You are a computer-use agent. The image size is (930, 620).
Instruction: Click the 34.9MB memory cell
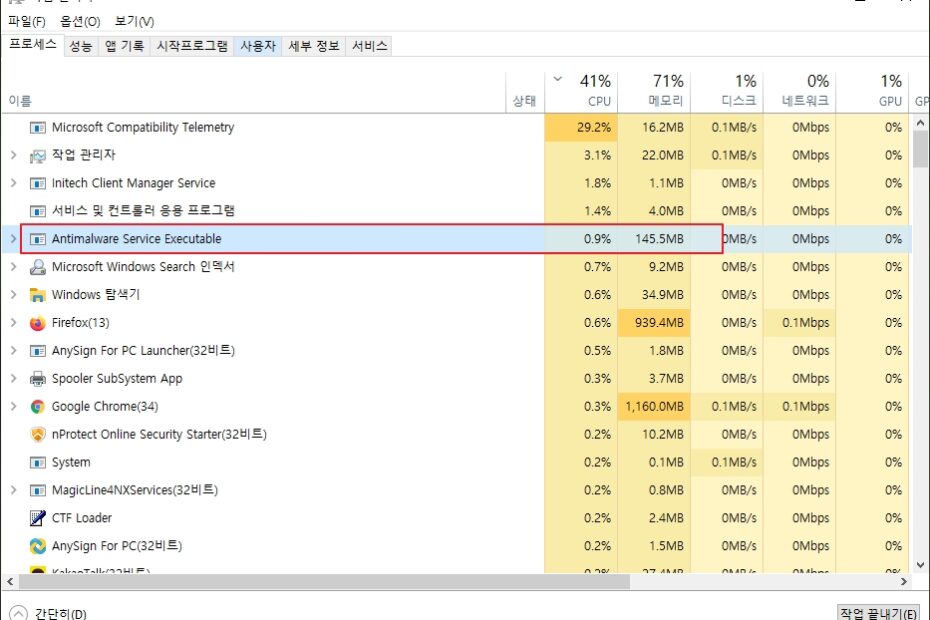[654, 295]
